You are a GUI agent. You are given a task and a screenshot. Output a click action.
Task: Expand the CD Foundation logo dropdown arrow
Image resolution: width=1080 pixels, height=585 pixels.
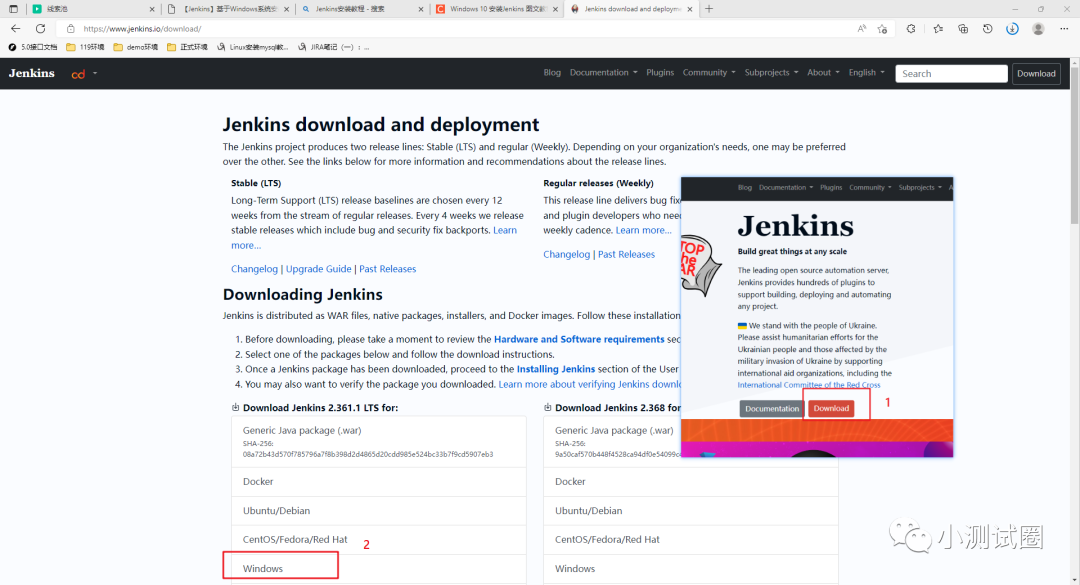click(x=95, y=73)
